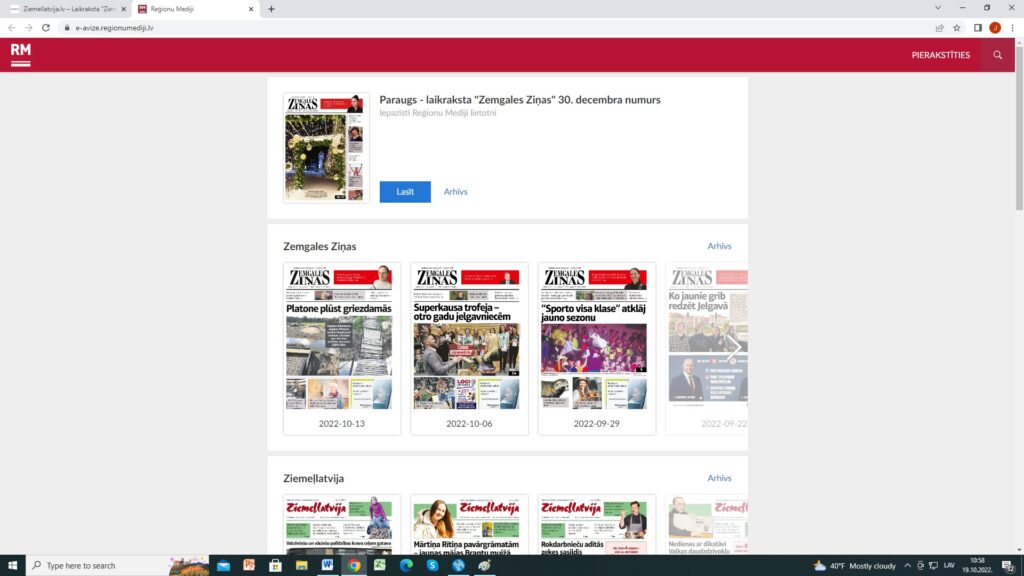Open the Chrome three-dot menu
Image resolution: width=1024 pixels, height=576 pixels.
pyautogui.click(x=1012, y=28)
